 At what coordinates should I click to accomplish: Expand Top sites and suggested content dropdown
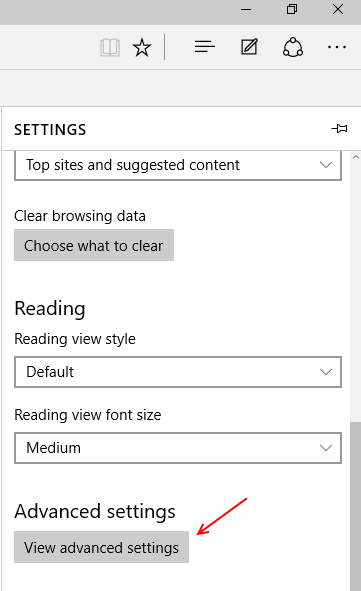pos(178,165)
